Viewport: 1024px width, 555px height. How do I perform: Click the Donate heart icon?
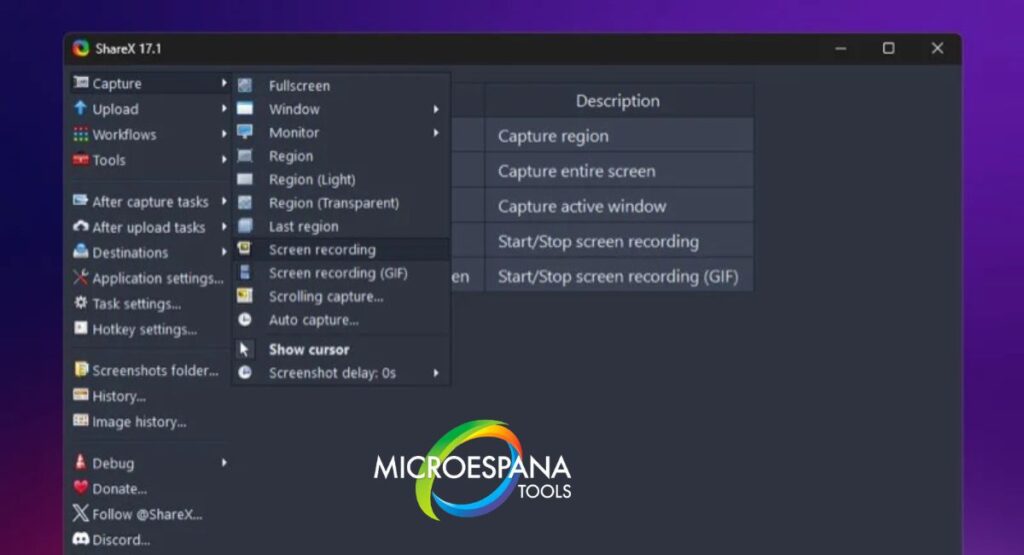(80, 487)
